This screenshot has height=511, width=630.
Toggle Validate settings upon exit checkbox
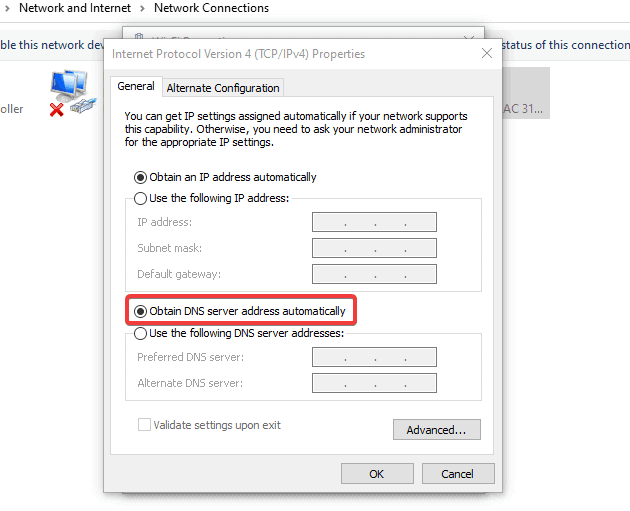point(145,425)
